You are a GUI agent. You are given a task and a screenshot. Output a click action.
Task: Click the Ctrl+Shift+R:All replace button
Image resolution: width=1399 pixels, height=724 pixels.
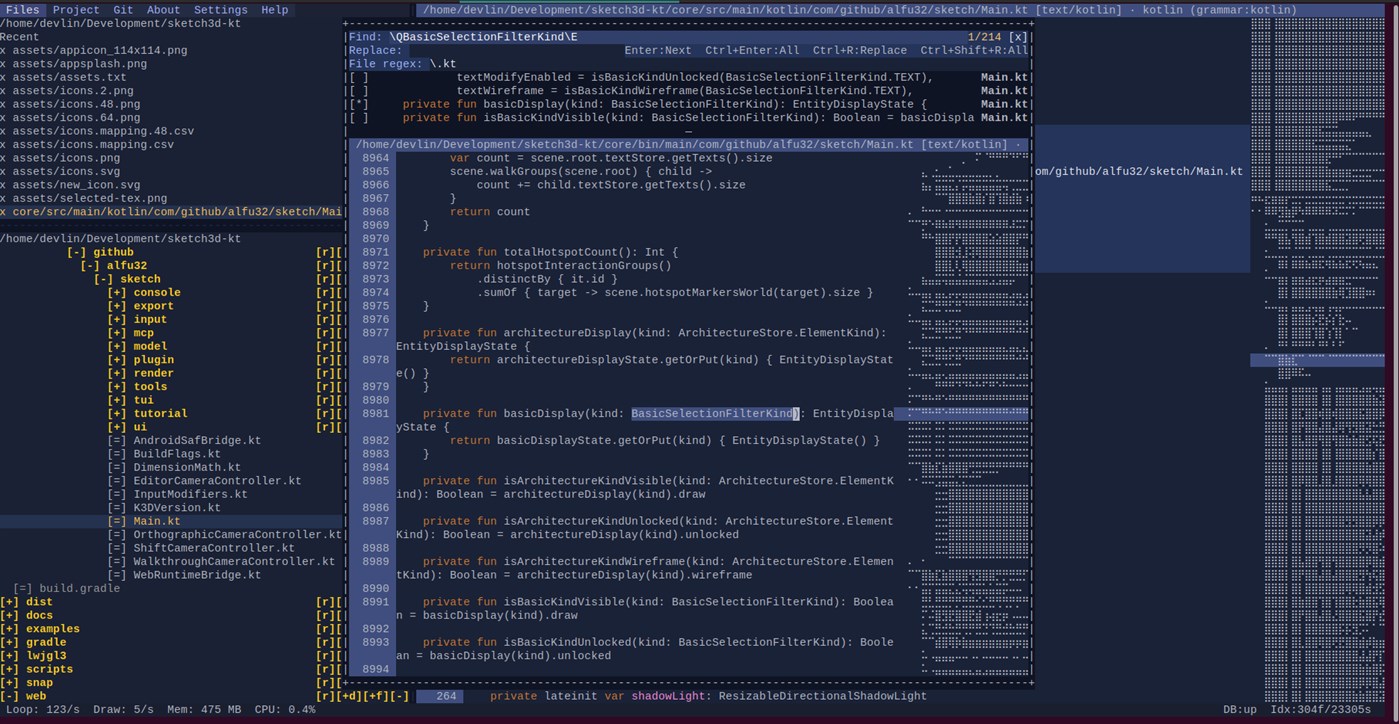point(974,50)
